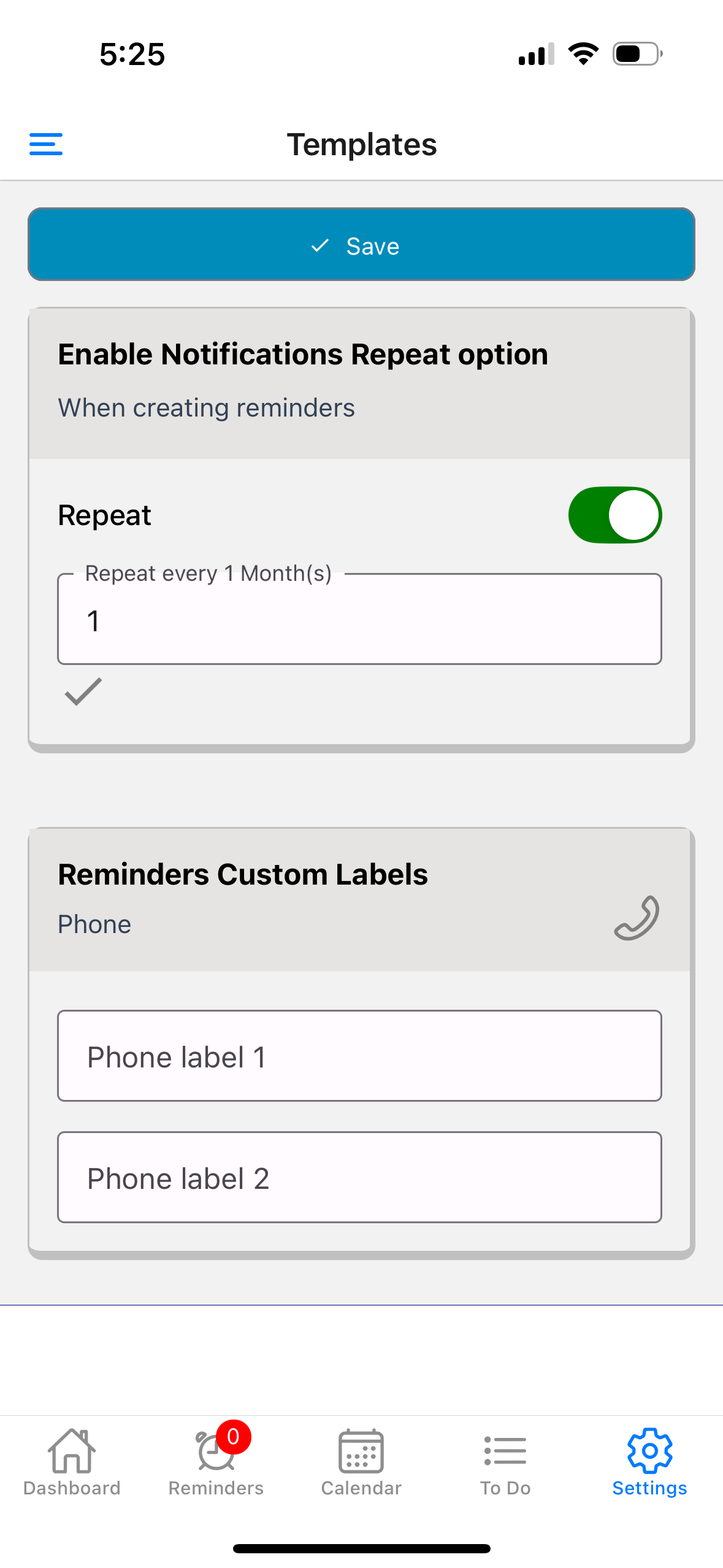This screenshot has width=723, height=1568.
Task: Switch to the To Do tab label
Action: pos(505,1488)
